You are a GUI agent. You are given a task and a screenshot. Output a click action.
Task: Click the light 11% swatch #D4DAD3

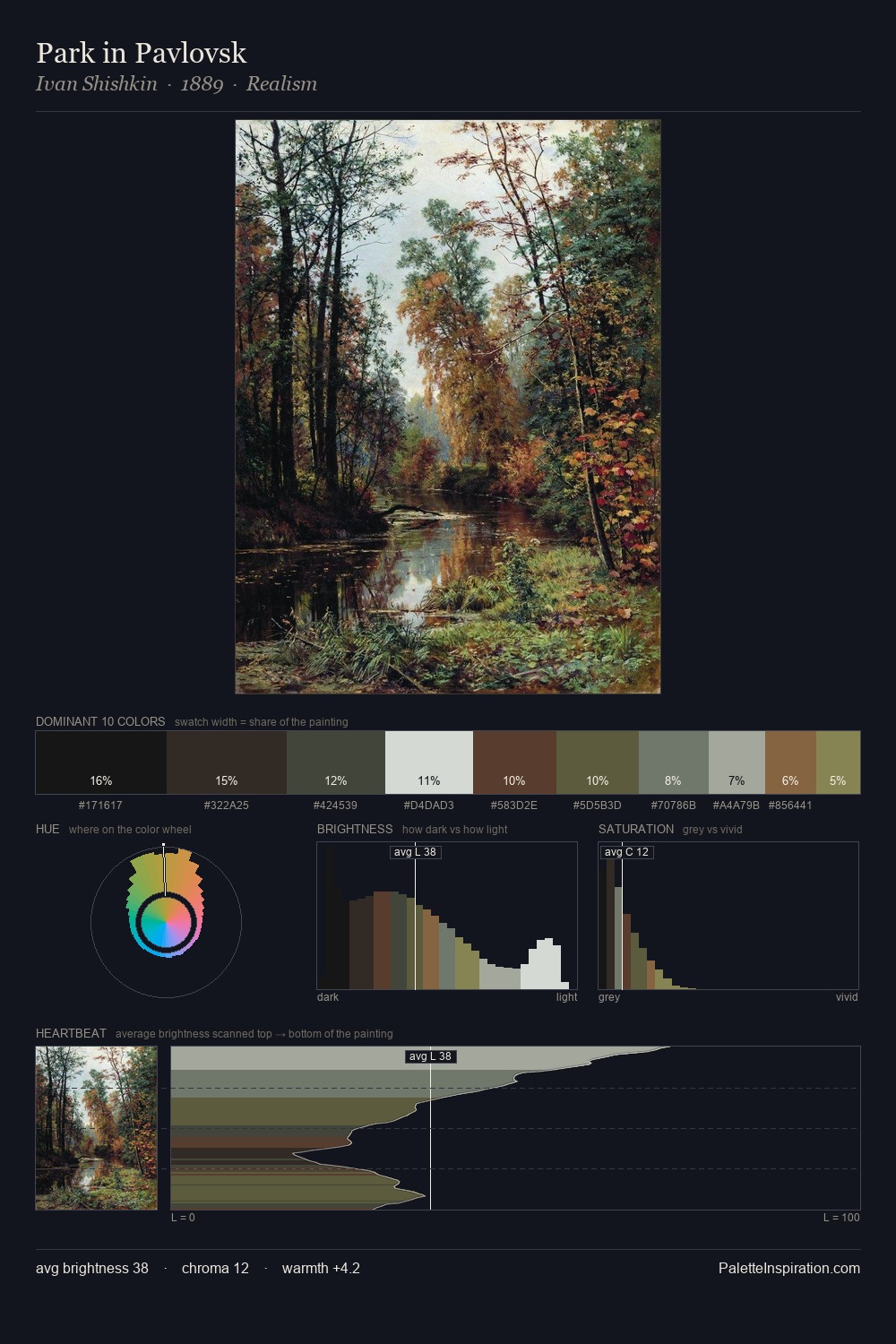pos(429,762)
